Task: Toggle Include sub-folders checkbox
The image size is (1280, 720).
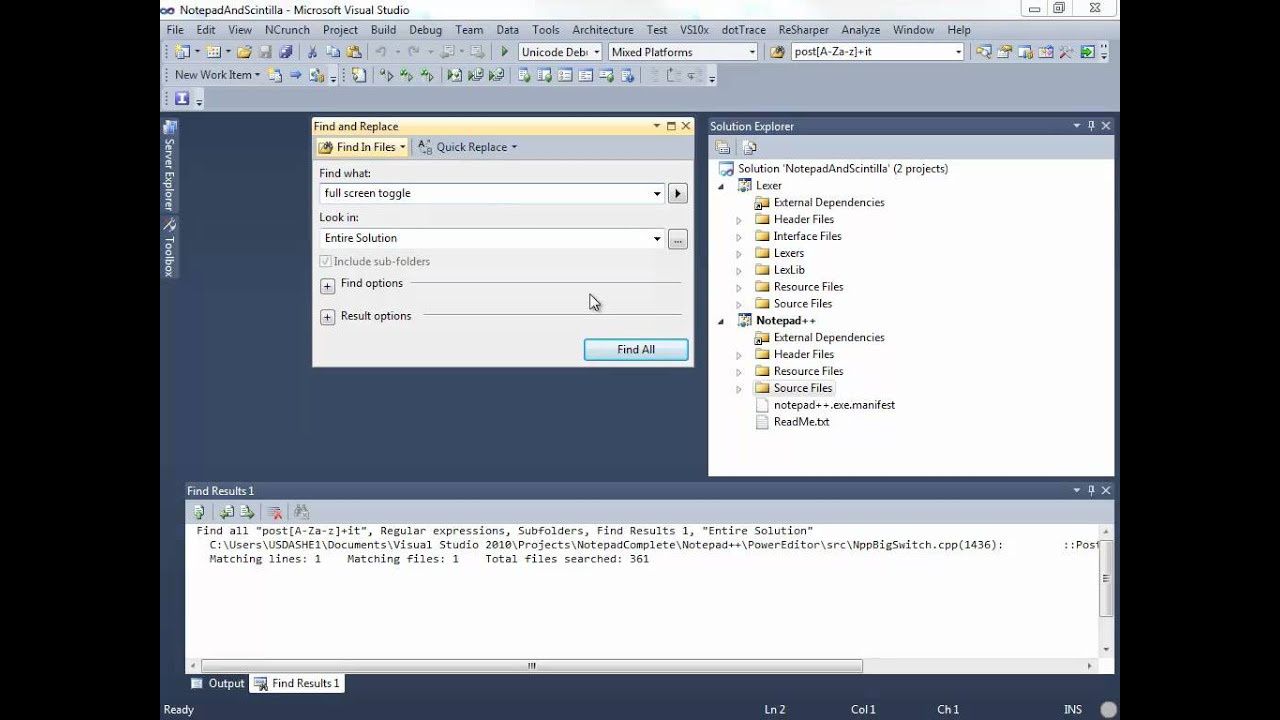Action: (325, 261)
